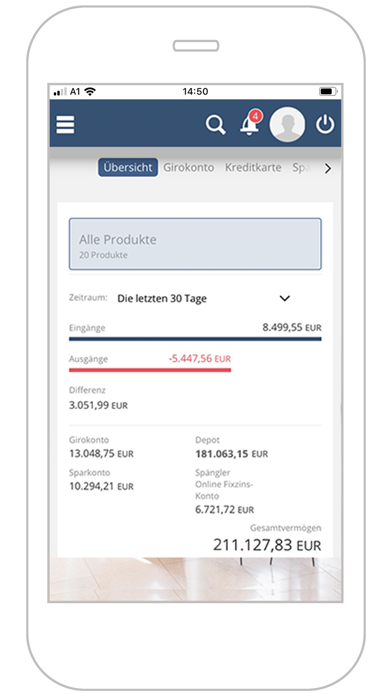Click the Ausgänge amount -5.447,56 EUR
Viewport: 392px width, 696px height.
tap(200, 359)
